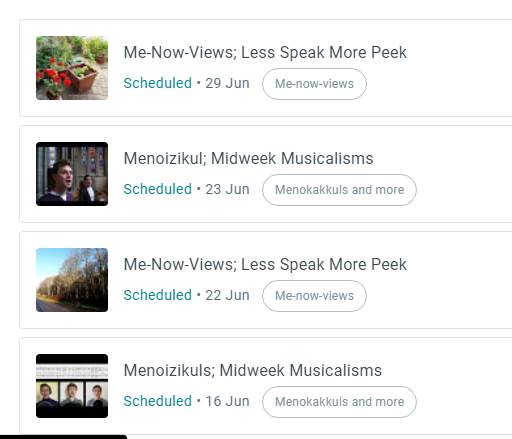Image resolution: width=512 pixels, height=439 pixels.
Task: Click the 22 Jun date label
Action: pyautogui.click(x=227, y=295)
